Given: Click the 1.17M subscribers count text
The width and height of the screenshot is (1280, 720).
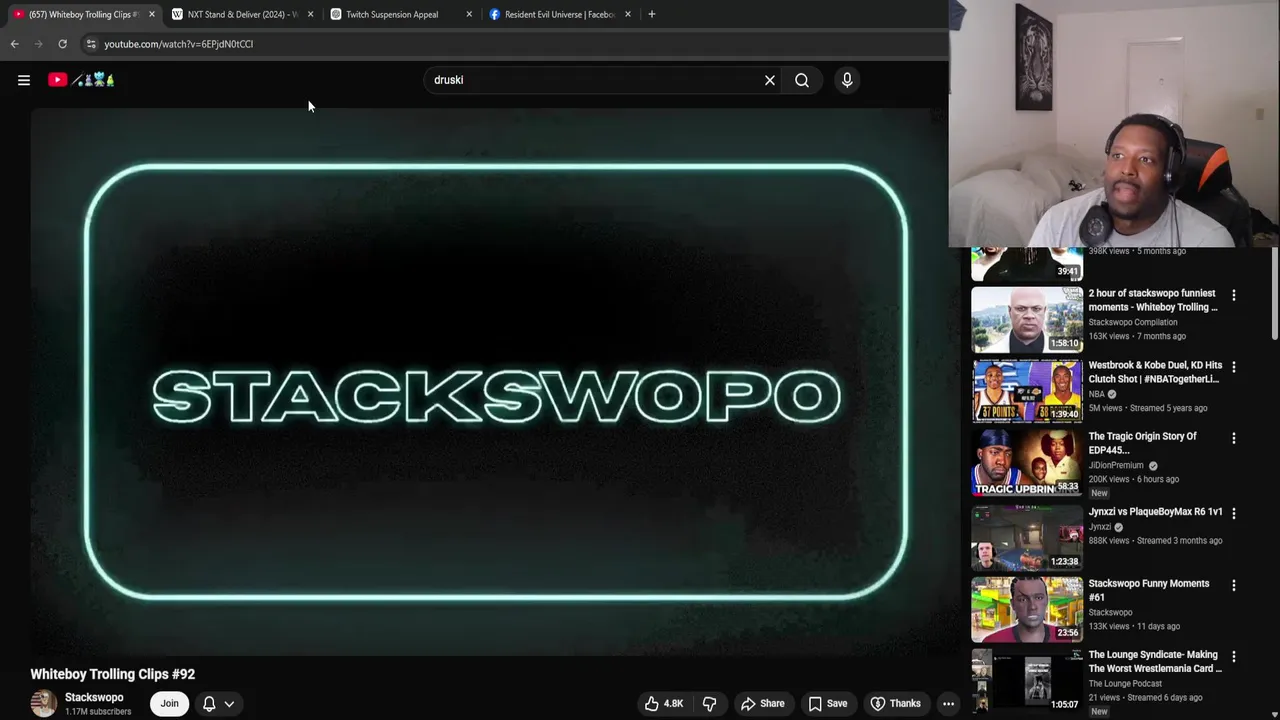Looking at the screenshot, I should pyautogui.click(x=98, y=712).
